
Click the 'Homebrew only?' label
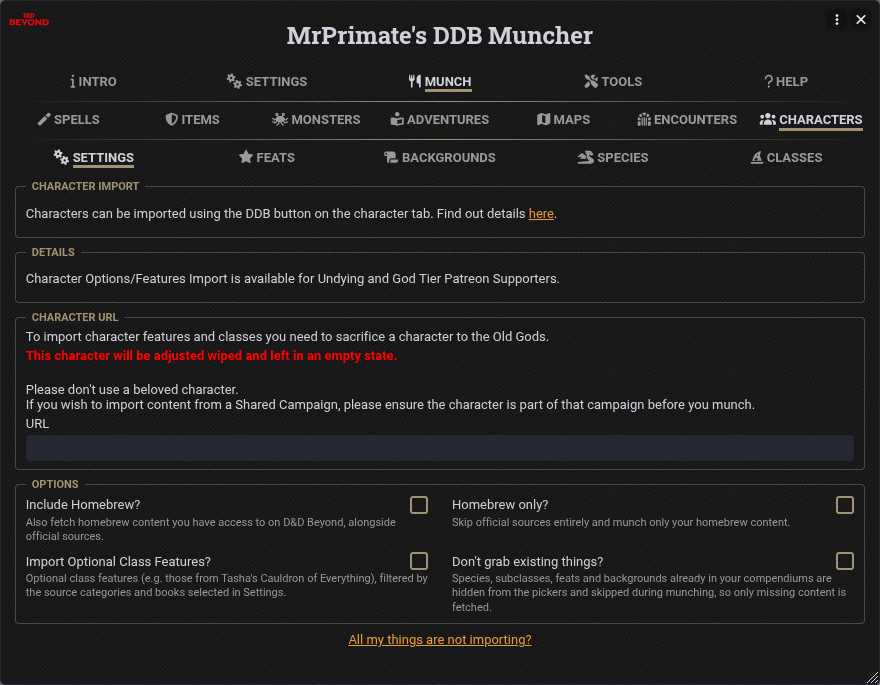tap(500, 505)
